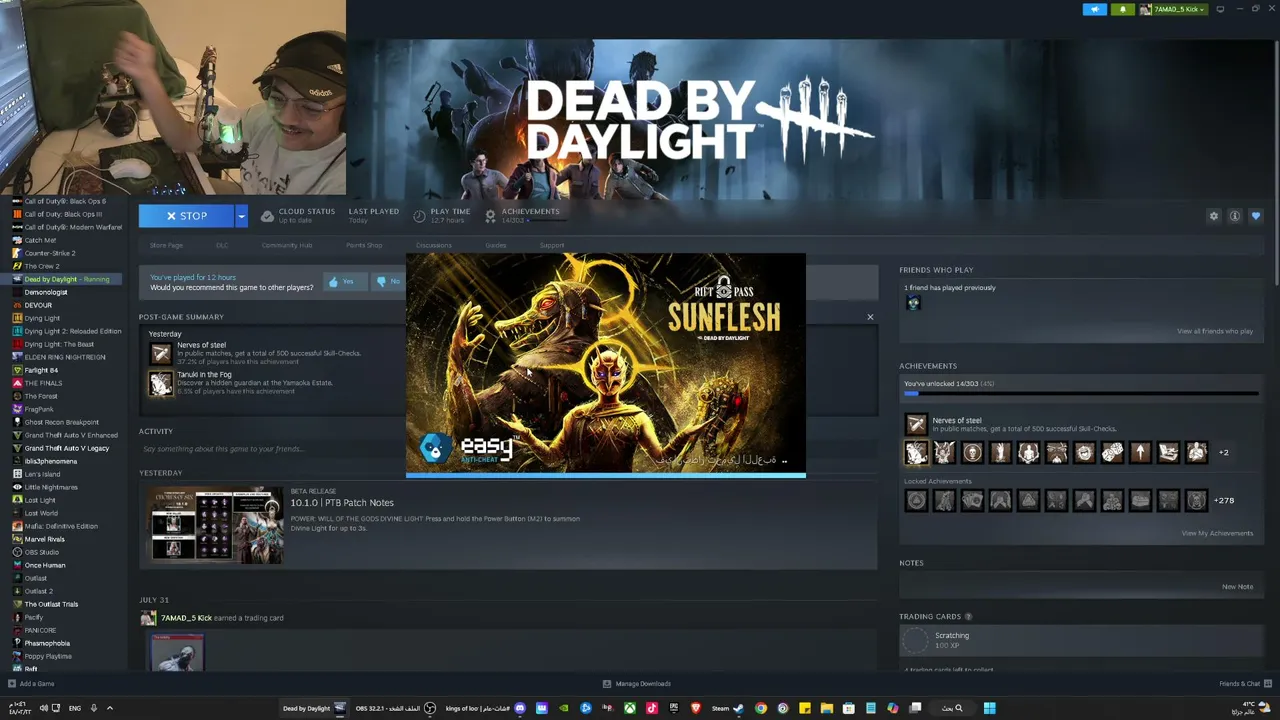The height and width of the screenshot is (720, 1280).
Task: Show the +278 locked achievements
Action: coord(1223,500)
